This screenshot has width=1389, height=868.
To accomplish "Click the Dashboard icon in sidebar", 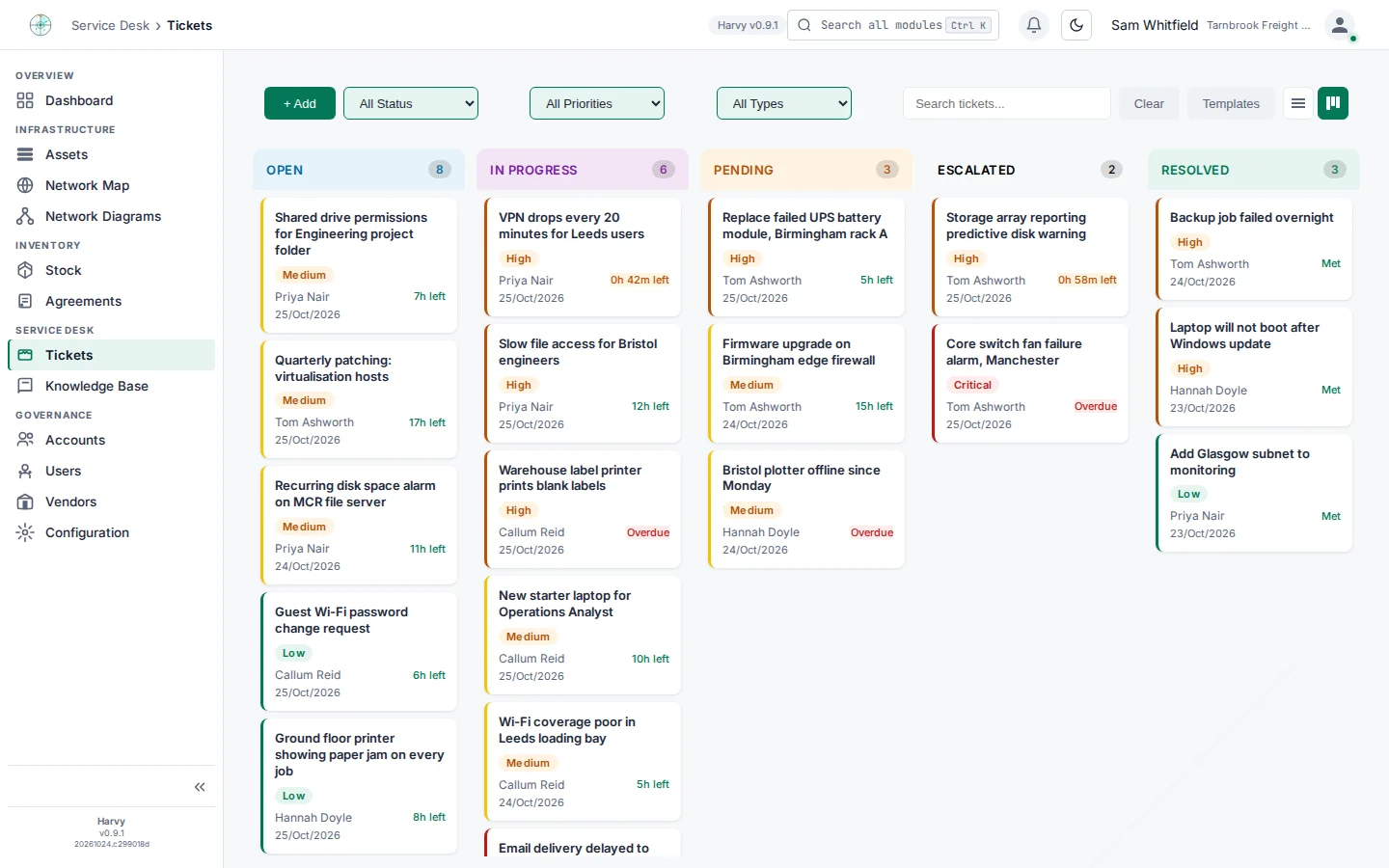I will 25,100.
